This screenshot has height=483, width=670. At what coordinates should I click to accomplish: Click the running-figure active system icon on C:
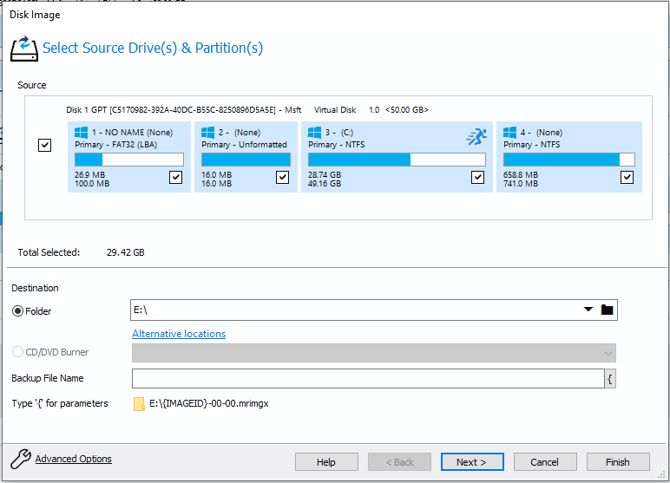point(476,136)
